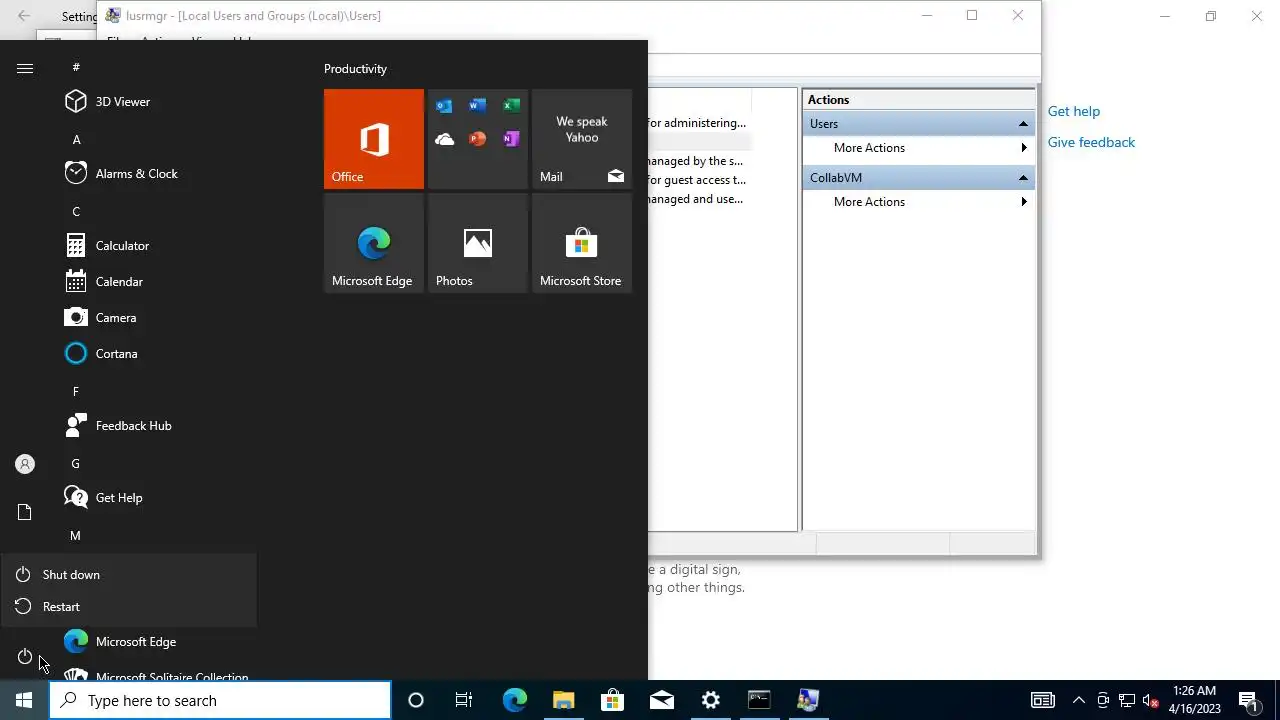1280x720 pixels.
Task: Open the Office apps folder tile
Action: [x=478, y=139]
